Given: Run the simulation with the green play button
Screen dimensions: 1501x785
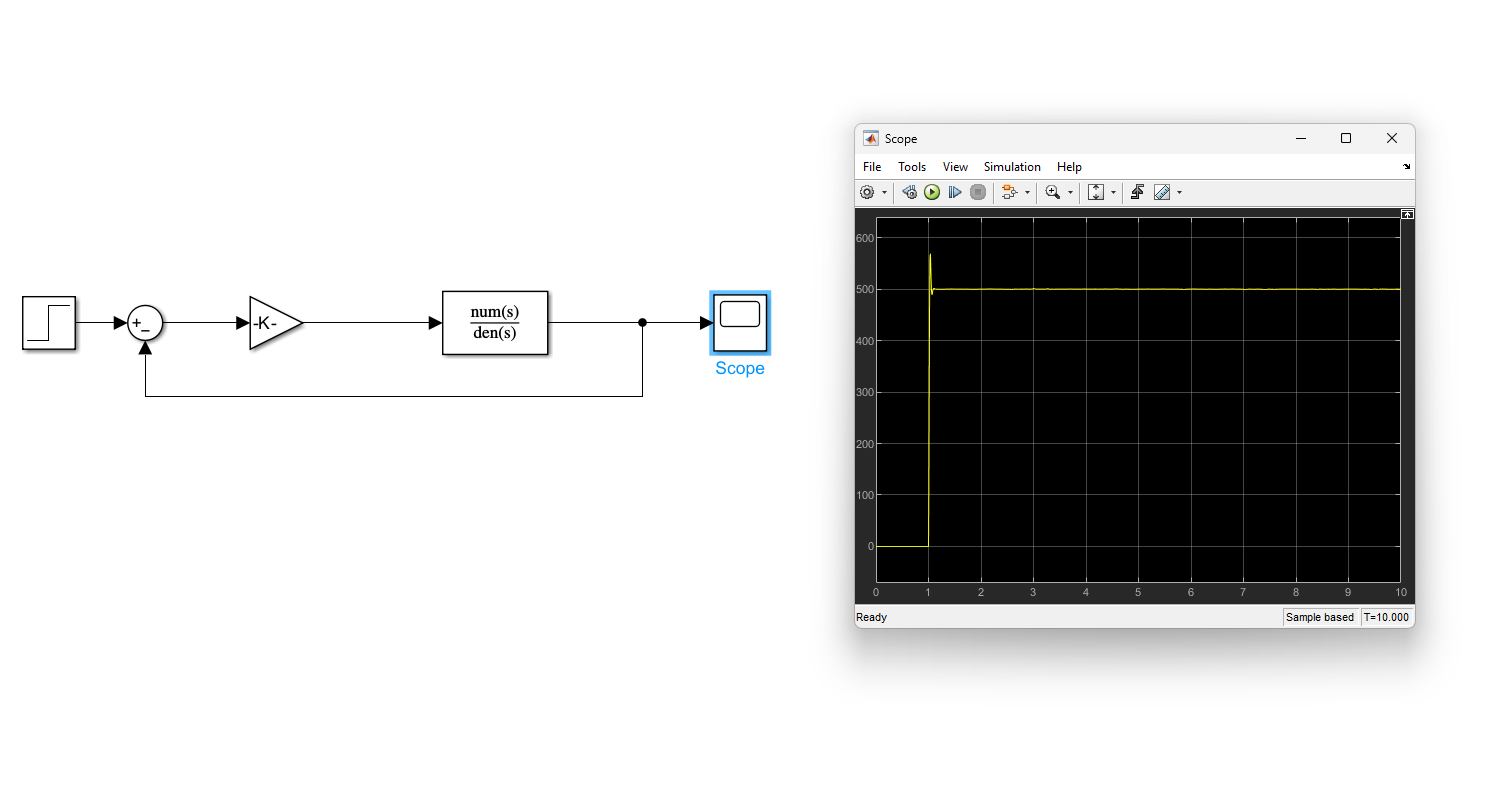Looking at the screenshot, I should [932, 192].
